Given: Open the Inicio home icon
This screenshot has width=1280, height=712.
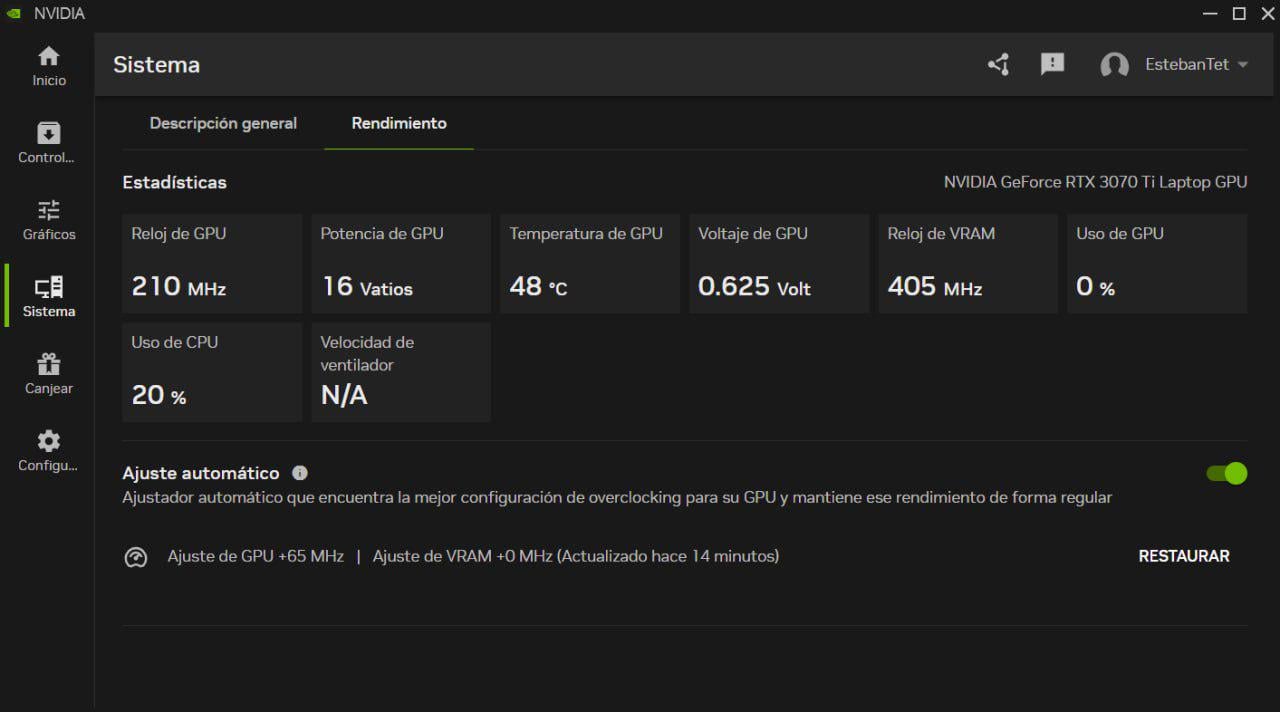Looking at the screenshot, I should click(48, 57).
